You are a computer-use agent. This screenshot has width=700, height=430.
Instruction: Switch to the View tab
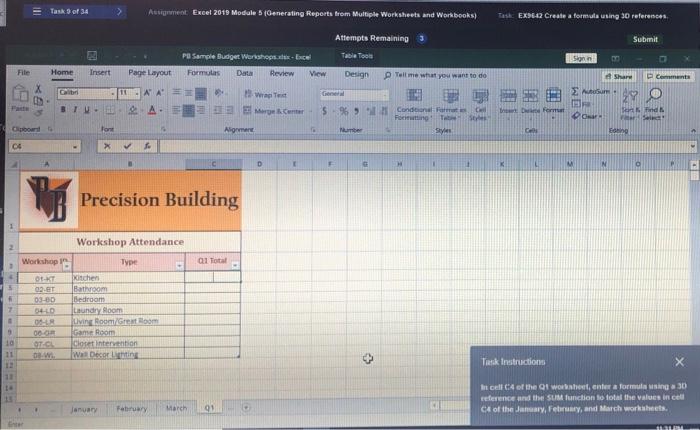tap(317, 74)
